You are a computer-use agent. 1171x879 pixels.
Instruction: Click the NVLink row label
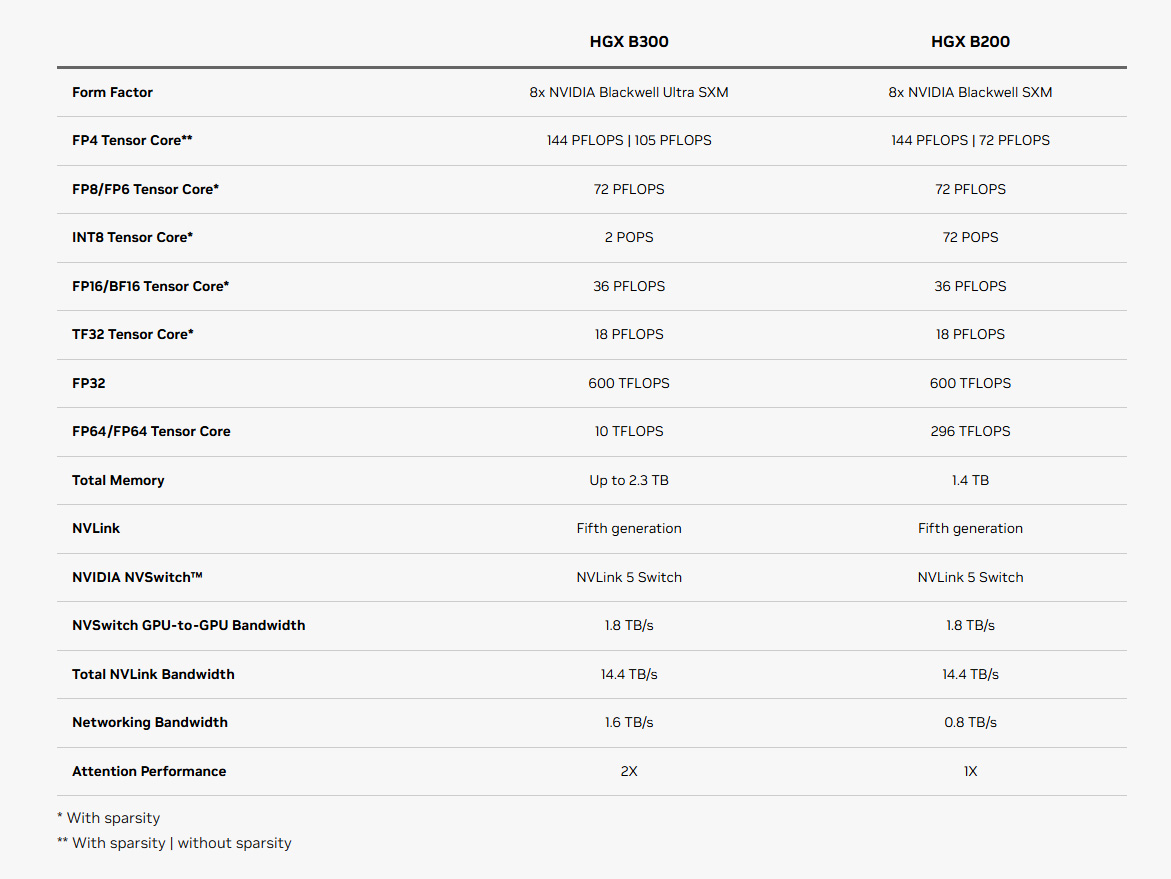point(96,529)
